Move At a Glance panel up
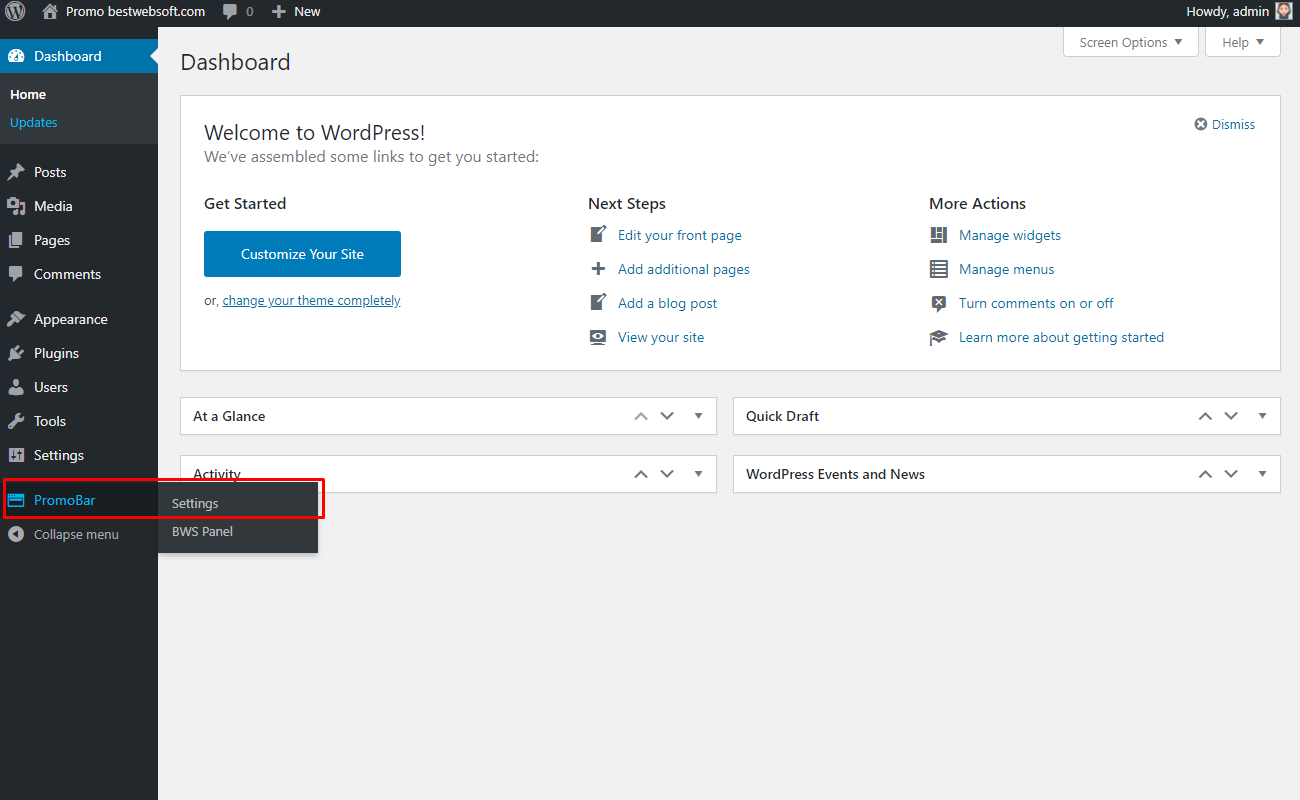Image resolution: width=1300 pixels, height=800 pixels. [641, 416]
